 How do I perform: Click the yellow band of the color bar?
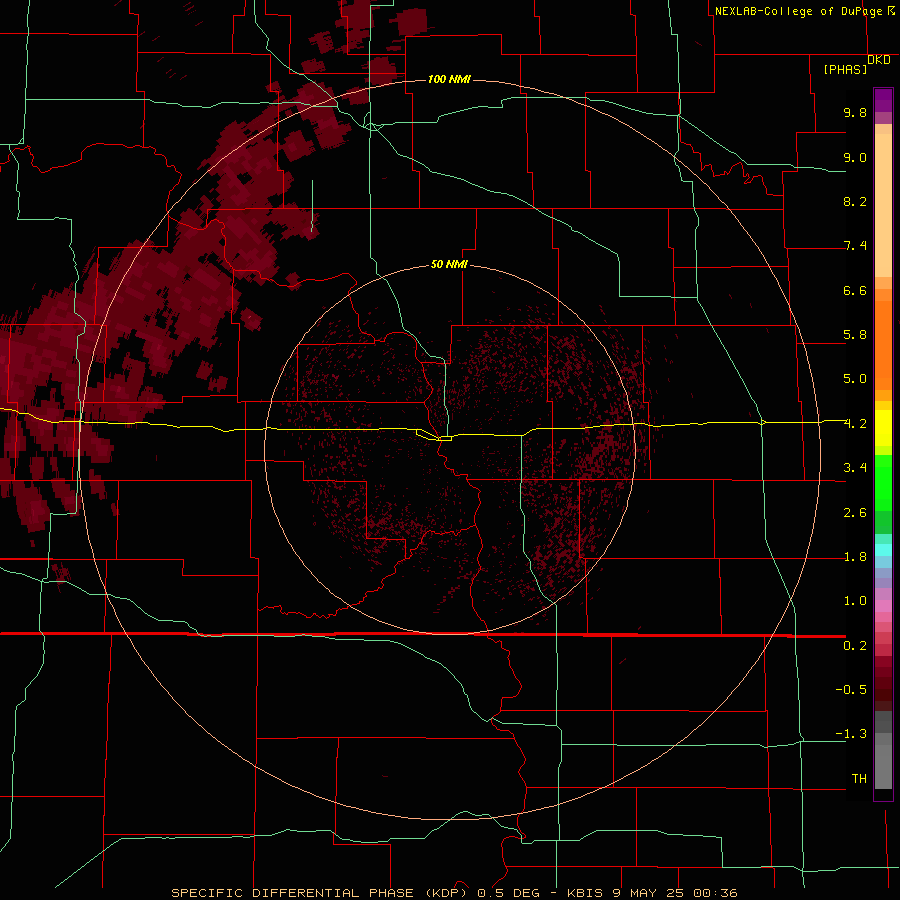pyautogui.click(x=883, y=428)
